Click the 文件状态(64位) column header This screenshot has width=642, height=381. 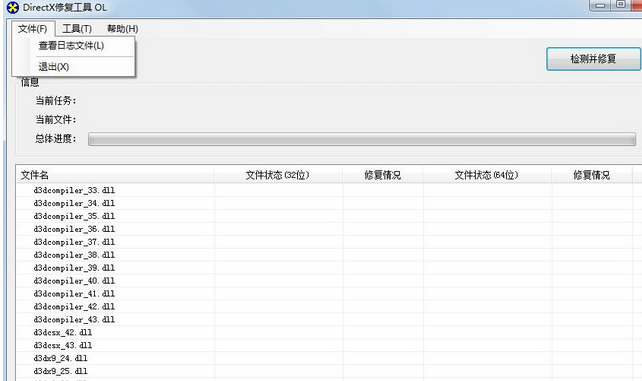pos(487,175)
